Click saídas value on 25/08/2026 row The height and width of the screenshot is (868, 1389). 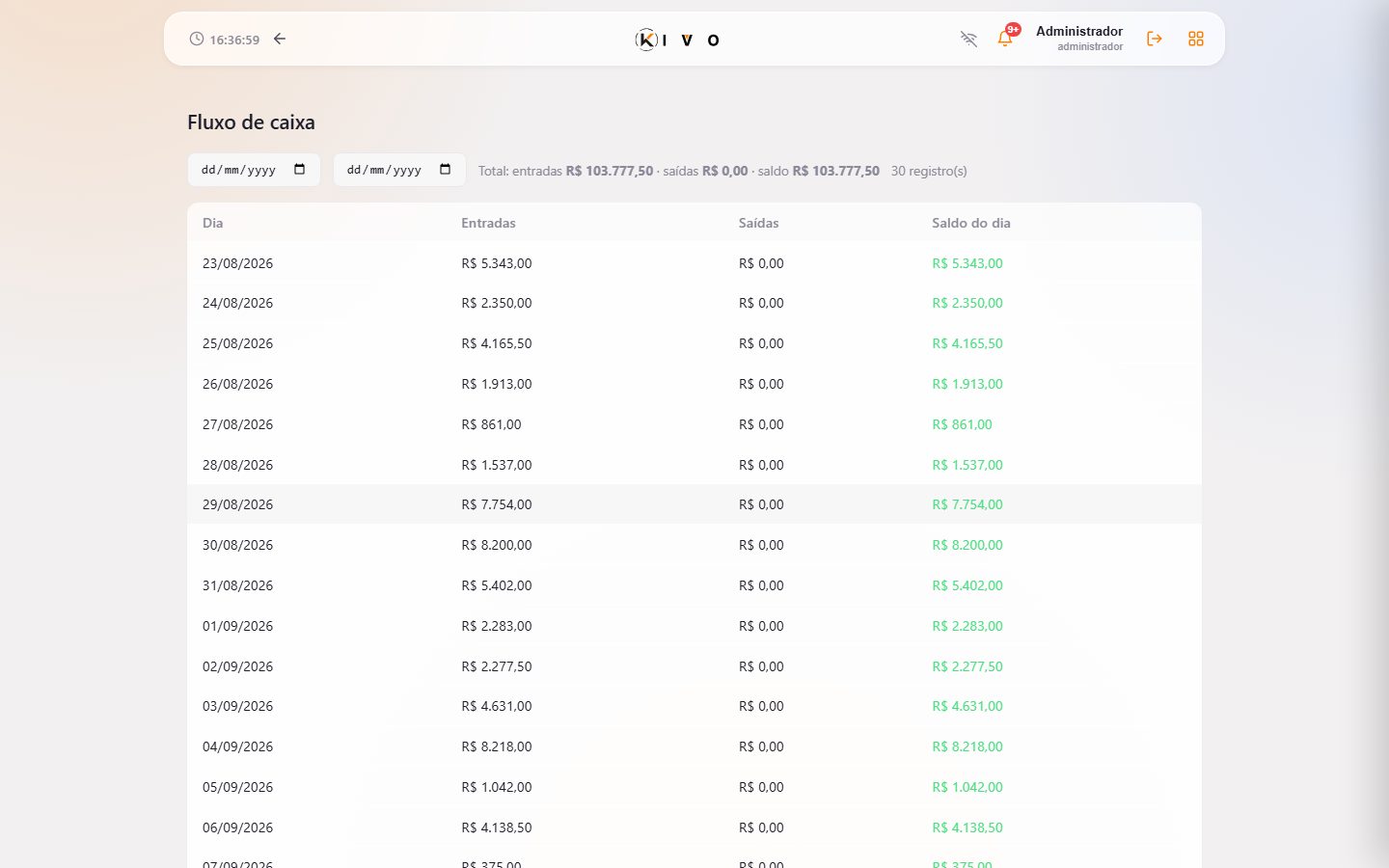tap(761, 343)
